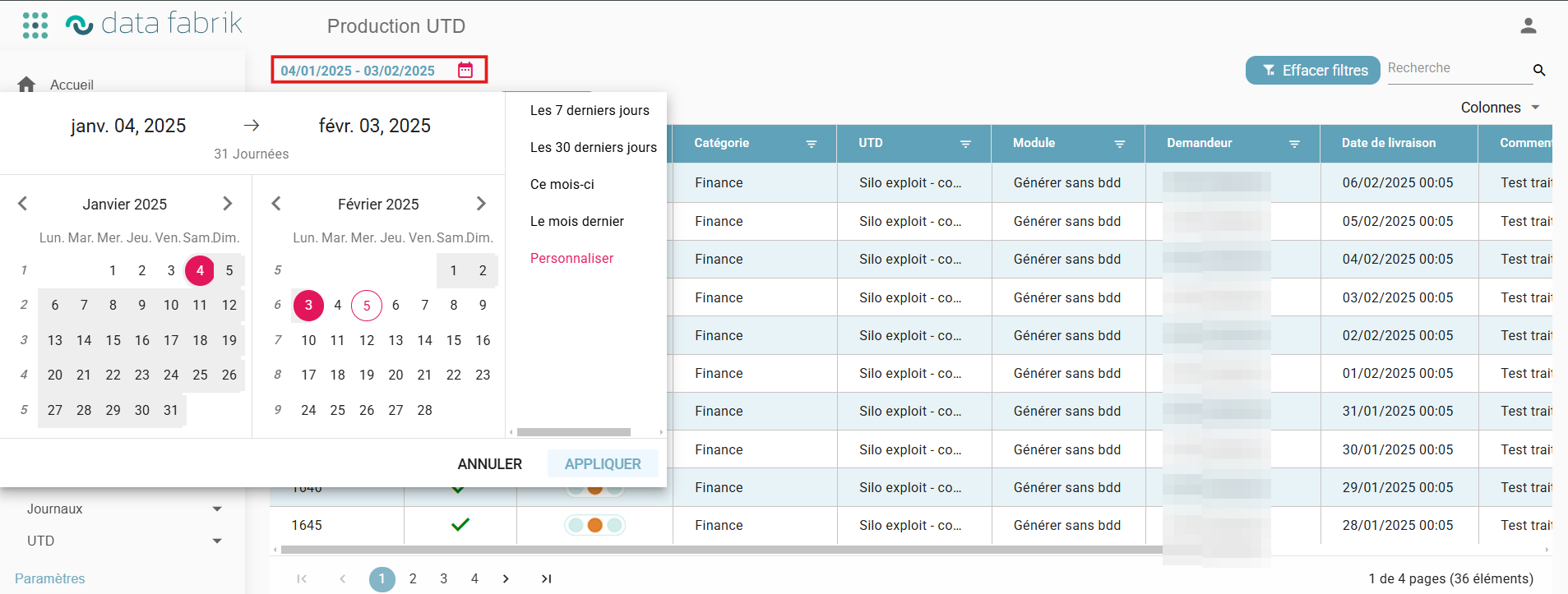
Task: Select February 3 in the calendar
Action: tap(308, 306)
